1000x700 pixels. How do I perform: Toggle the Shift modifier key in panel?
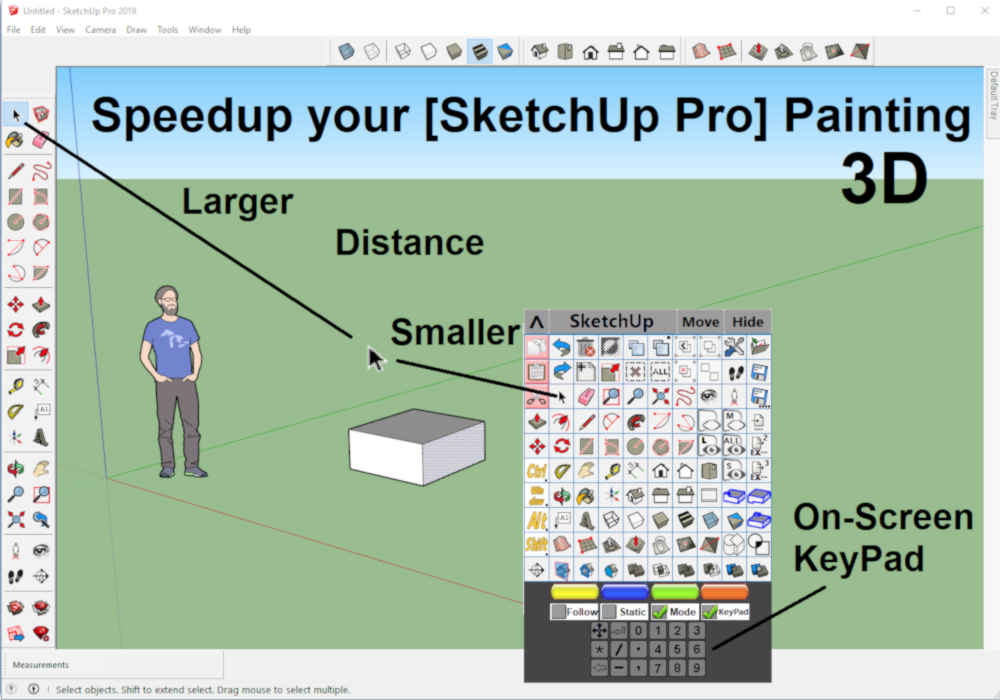[536, 544]
